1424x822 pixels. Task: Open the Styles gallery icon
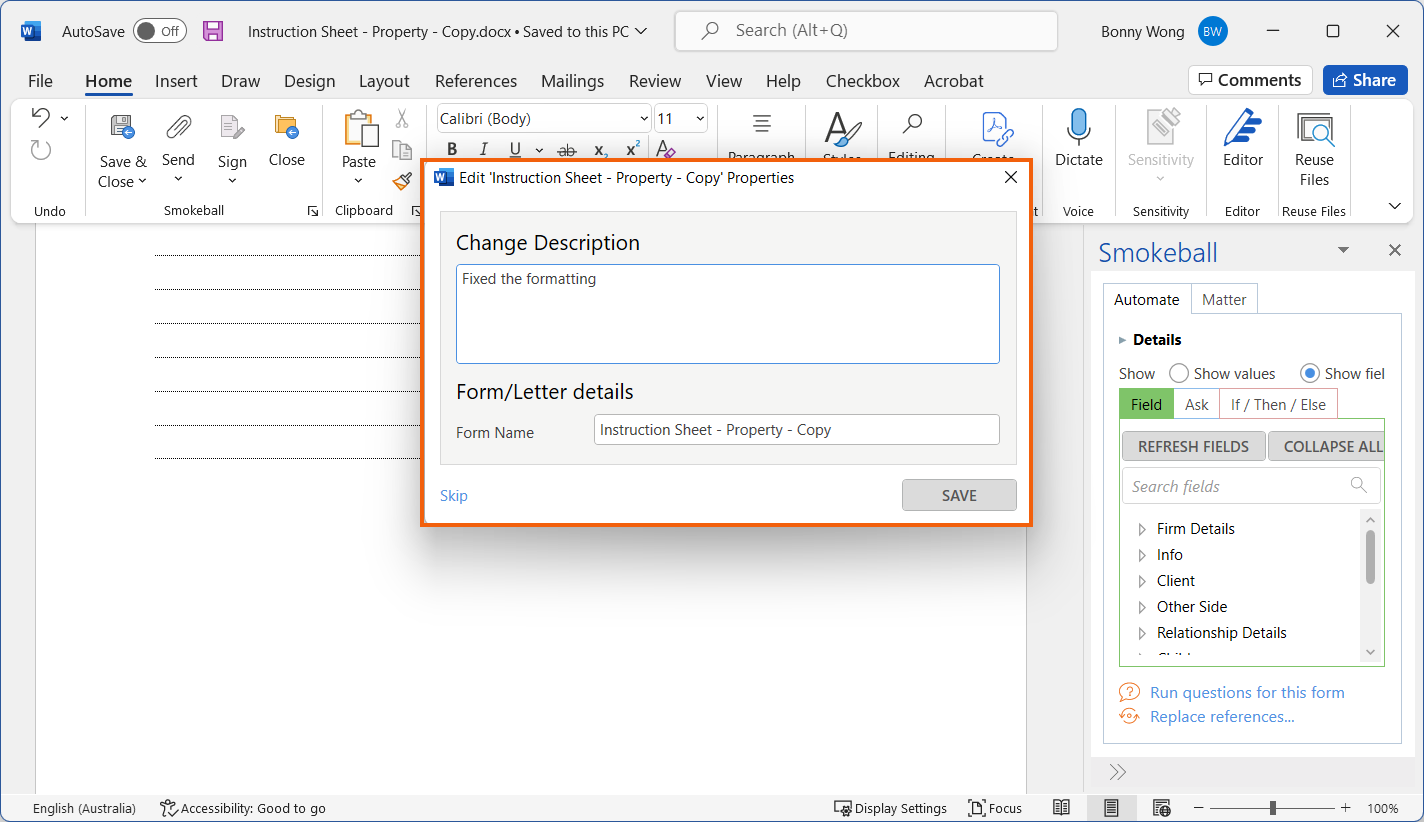tap(842, 130)
